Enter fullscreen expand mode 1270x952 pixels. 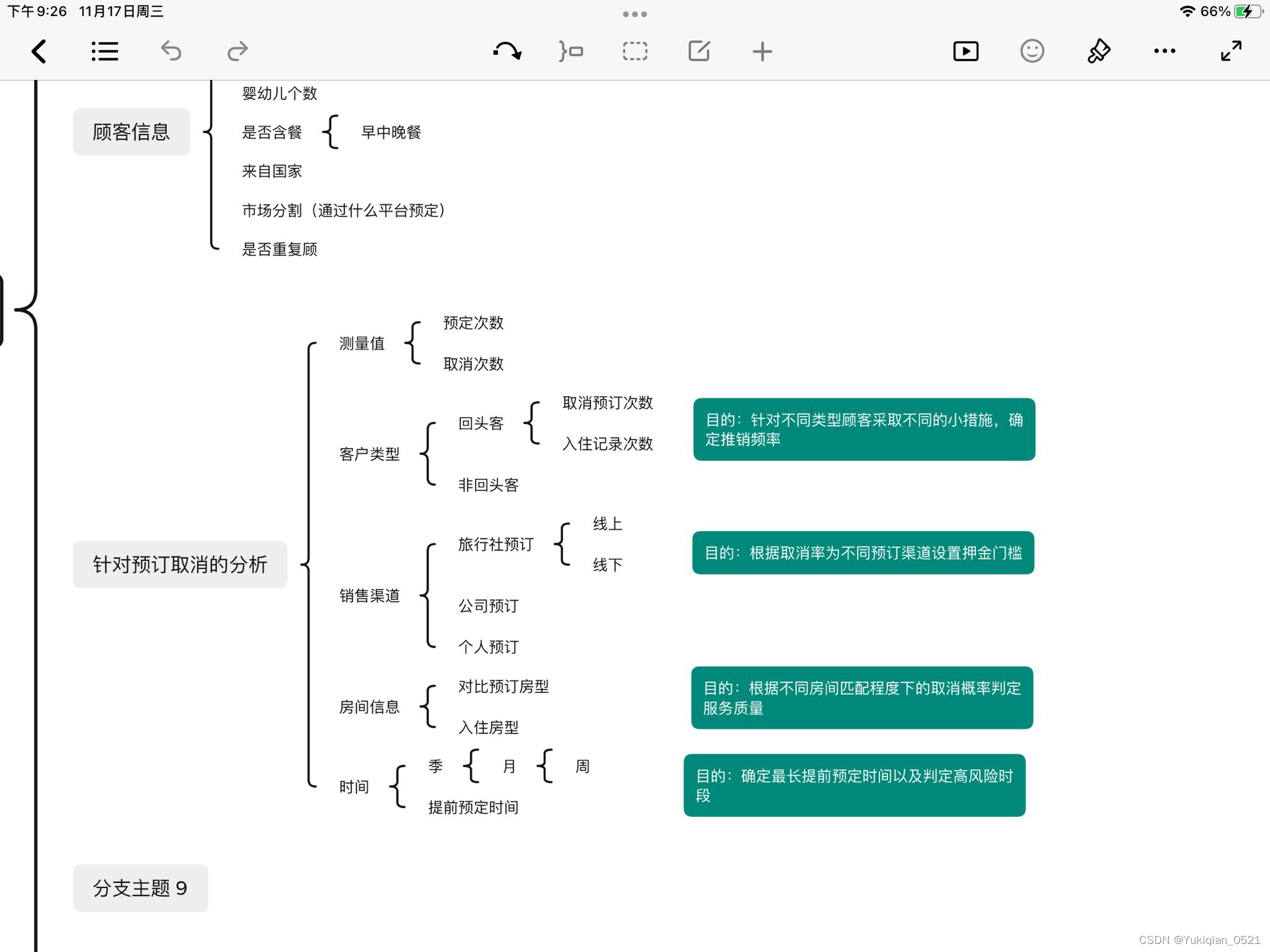[1231, 51]
